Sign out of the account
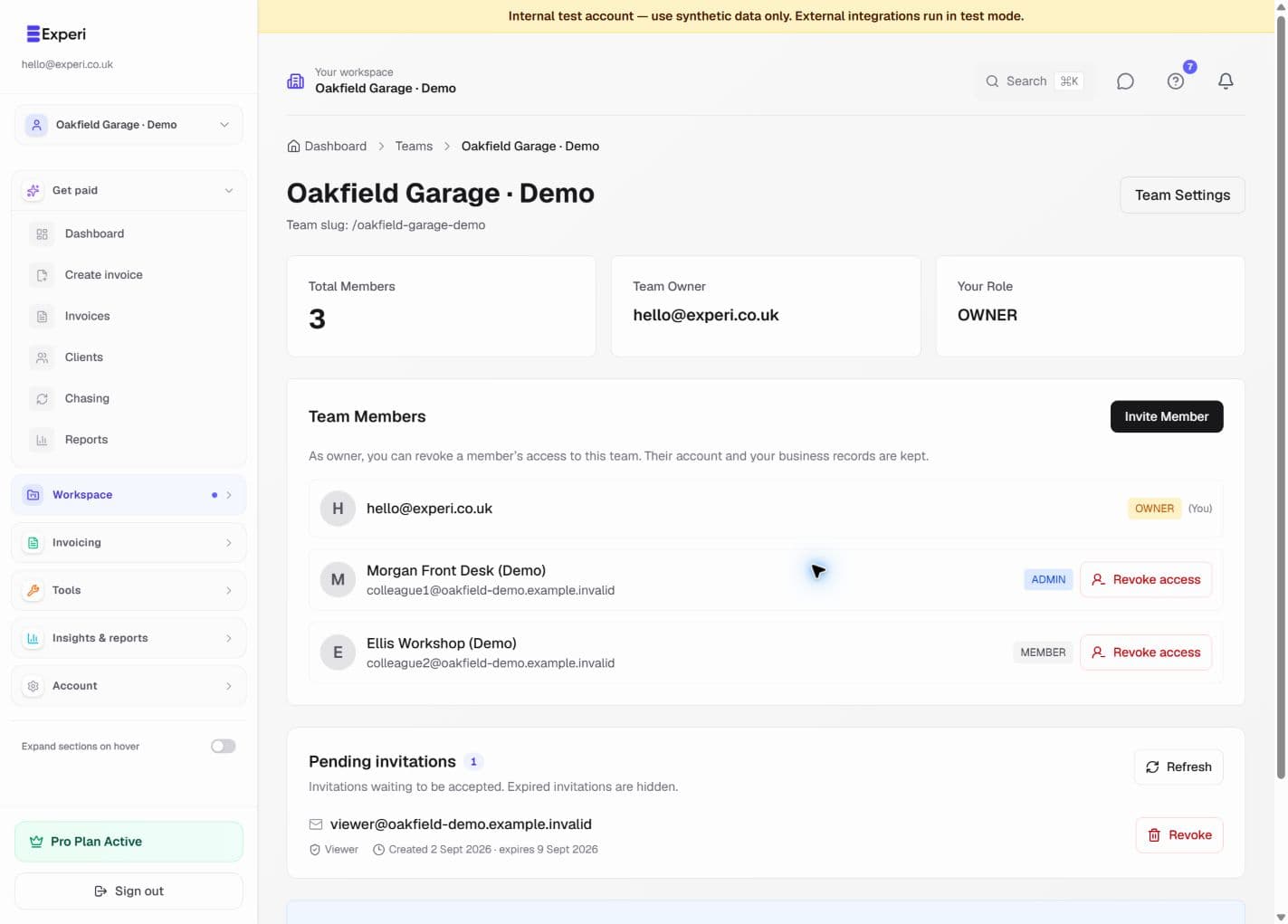The width and height of the screenshot is (1288, 924). [129, 891]
